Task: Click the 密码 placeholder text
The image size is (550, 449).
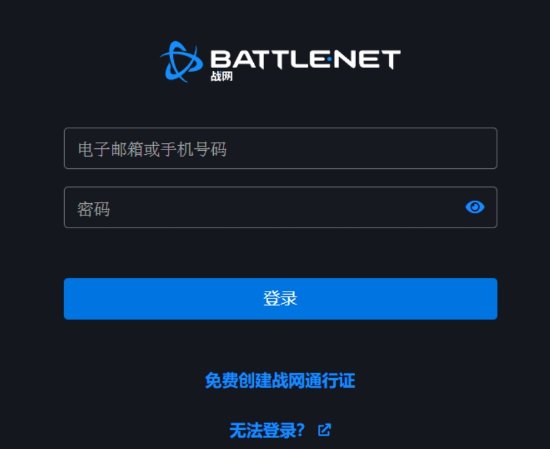Action: pyautogui.click(x=94, y=209)
